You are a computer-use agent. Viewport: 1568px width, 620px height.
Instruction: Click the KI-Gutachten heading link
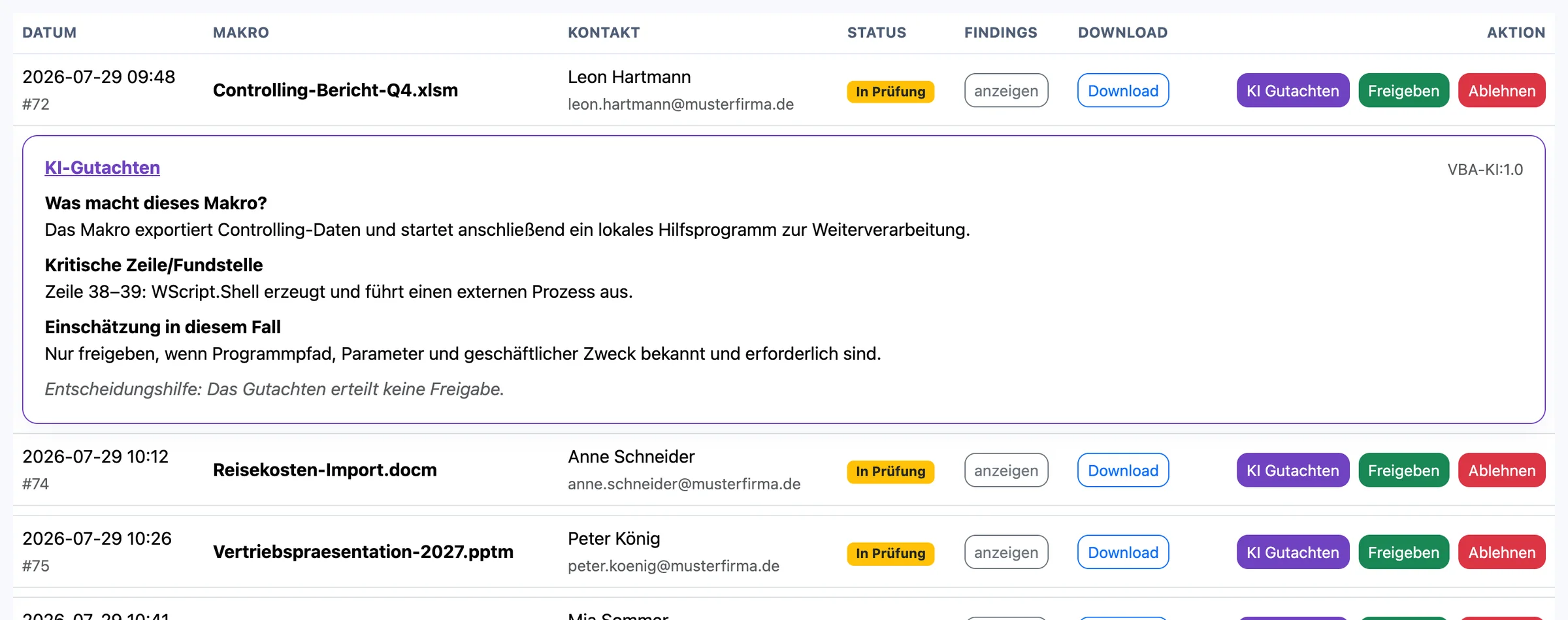(103, 167)
